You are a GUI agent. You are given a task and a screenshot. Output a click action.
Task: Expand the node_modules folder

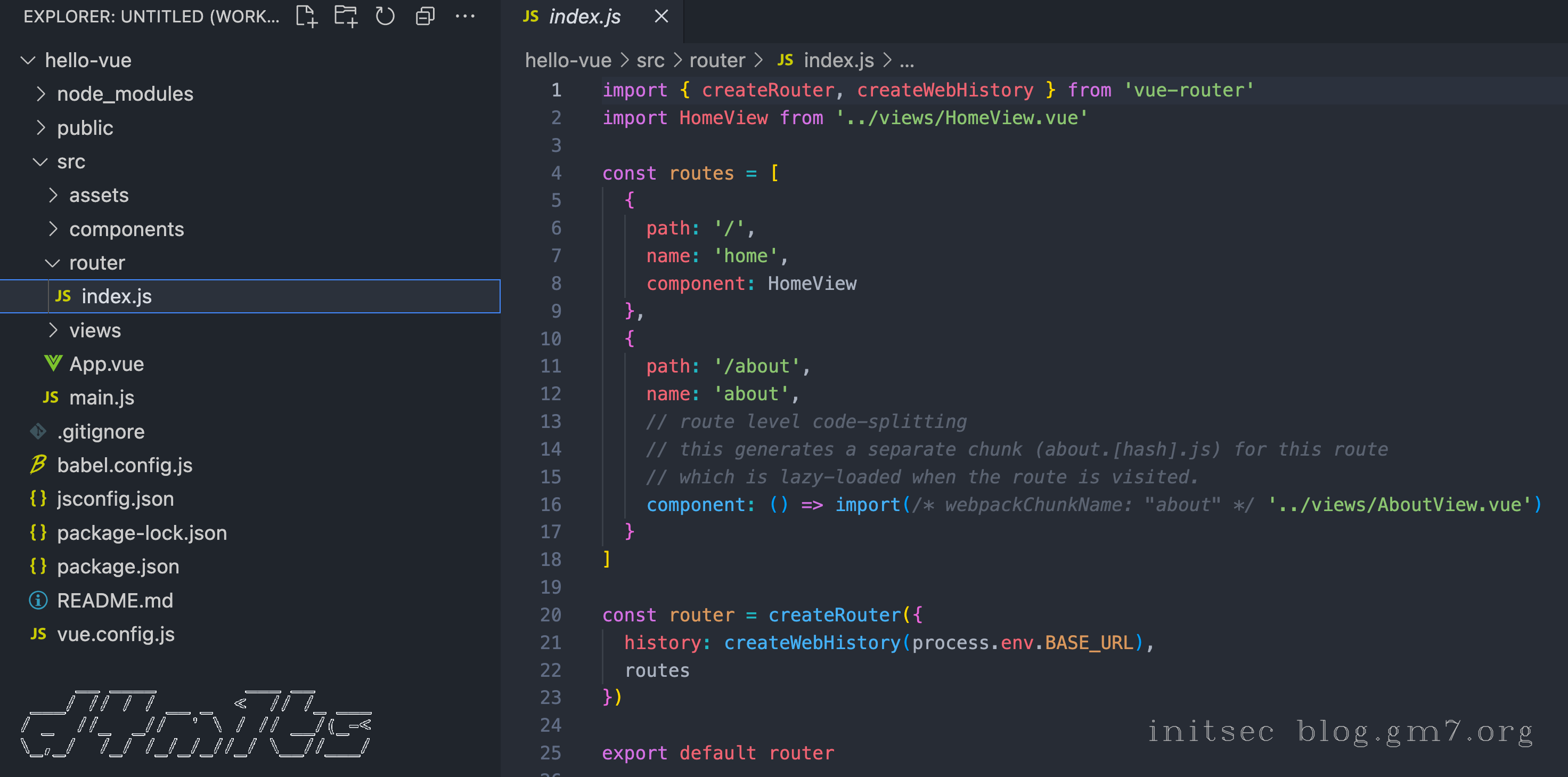pos(124,94)
